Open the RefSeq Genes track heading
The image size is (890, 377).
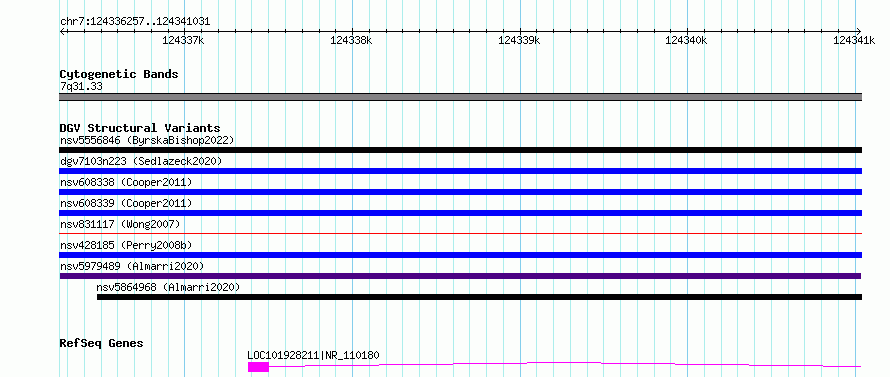coord(101,343)
